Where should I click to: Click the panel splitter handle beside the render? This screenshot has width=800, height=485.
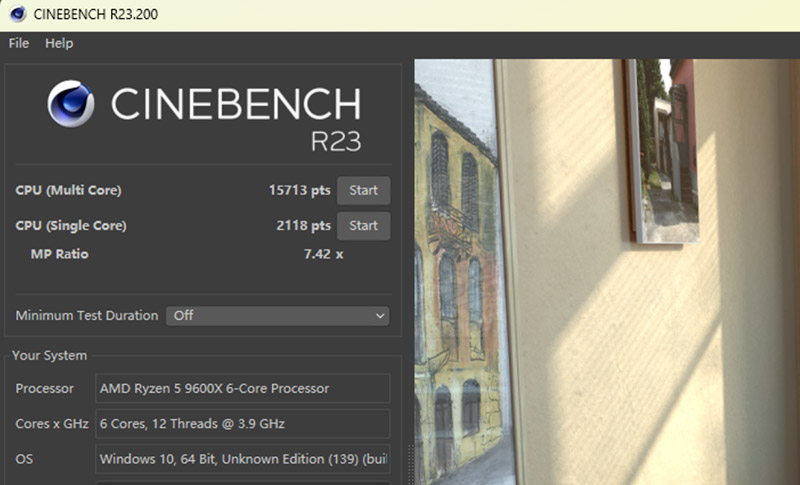[x=410, y=464]
